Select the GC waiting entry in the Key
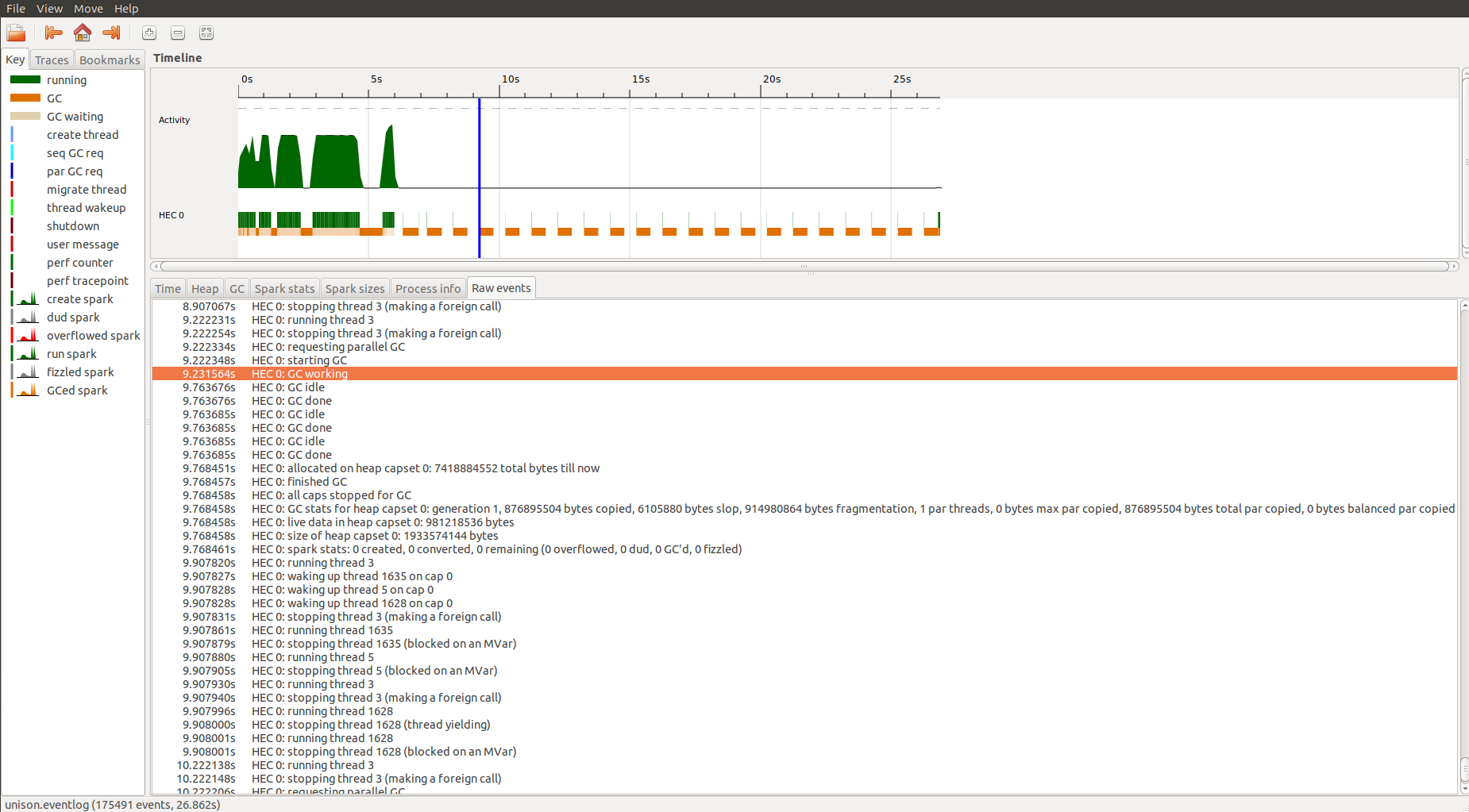This screenshot has width=1469, height=812. [75, 116]
